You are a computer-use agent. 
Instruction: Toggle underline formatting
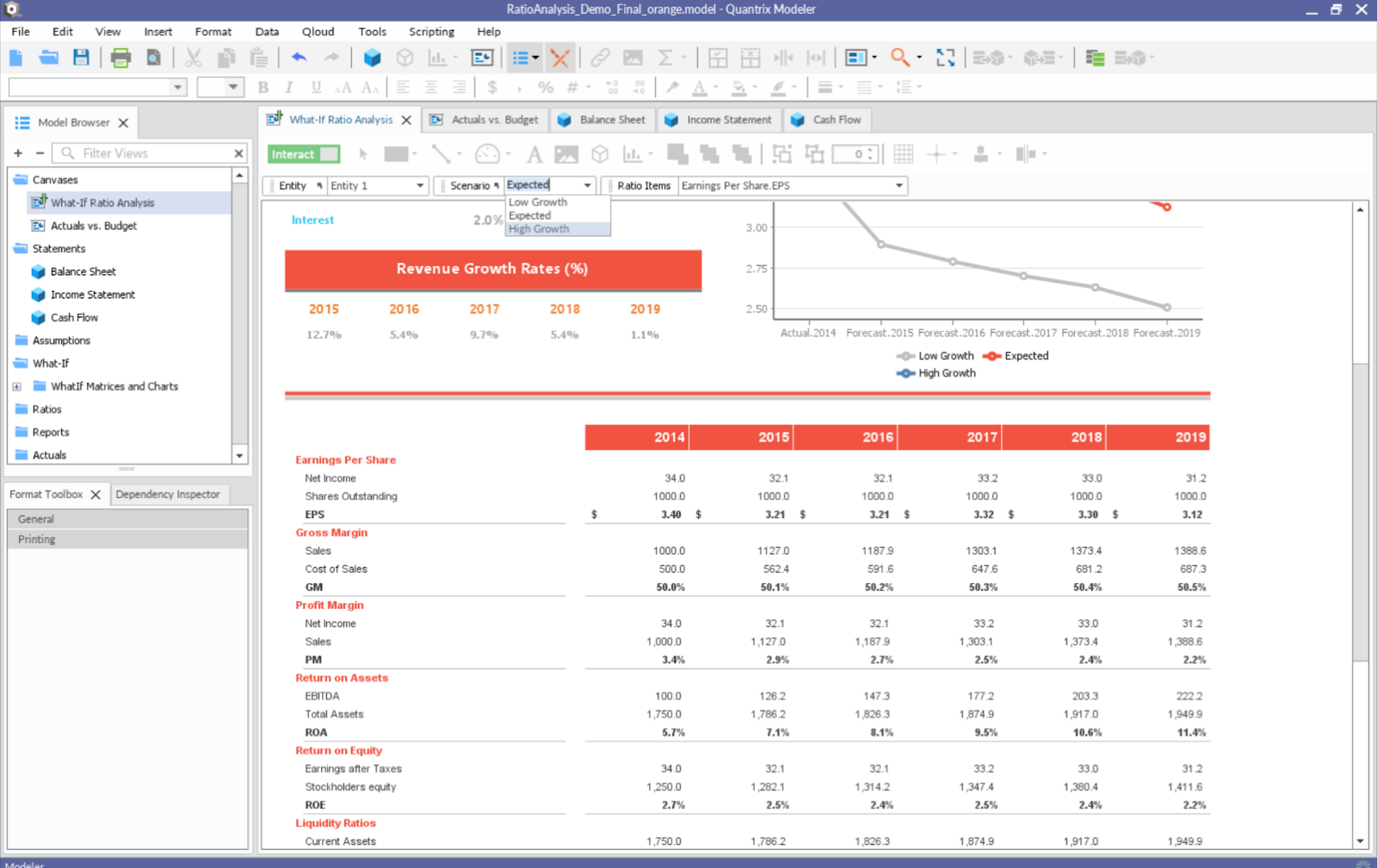316,87
